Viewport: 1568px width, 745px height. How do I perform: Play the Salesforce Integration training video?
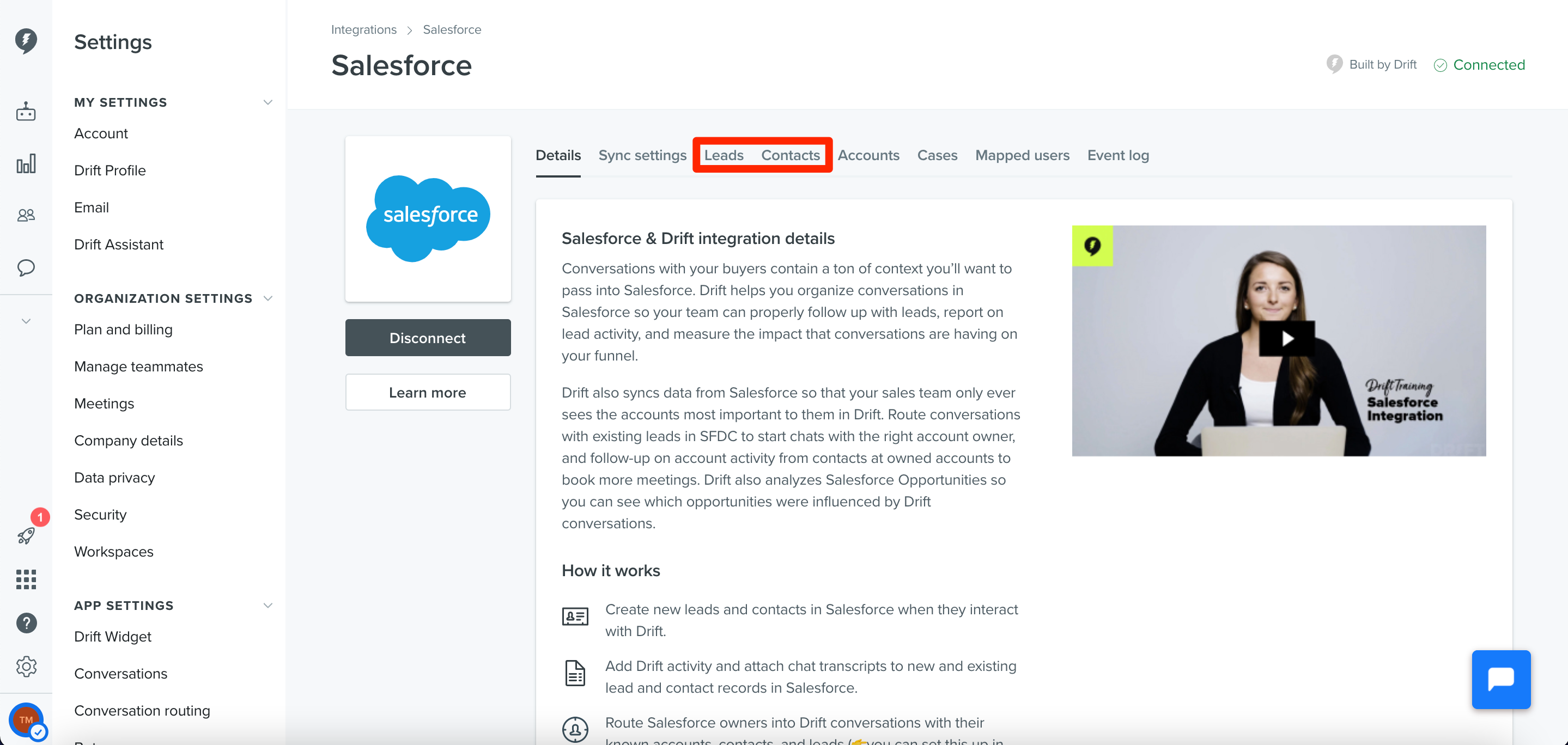(x=1286, y=338)
